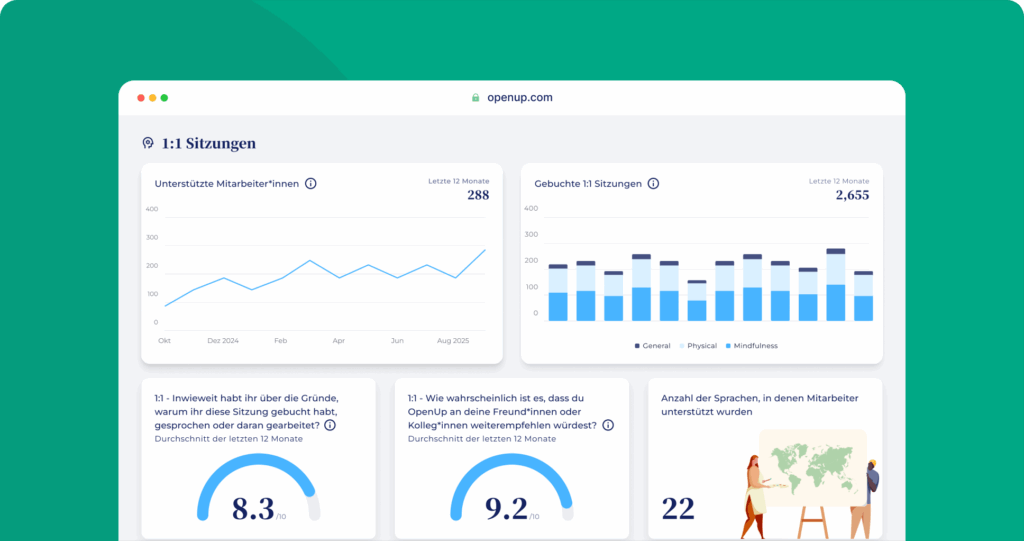Viewport: 1024px width, 541px height.
Task: Select the 1:1 Sitzungen section heading
Action: 208,144
